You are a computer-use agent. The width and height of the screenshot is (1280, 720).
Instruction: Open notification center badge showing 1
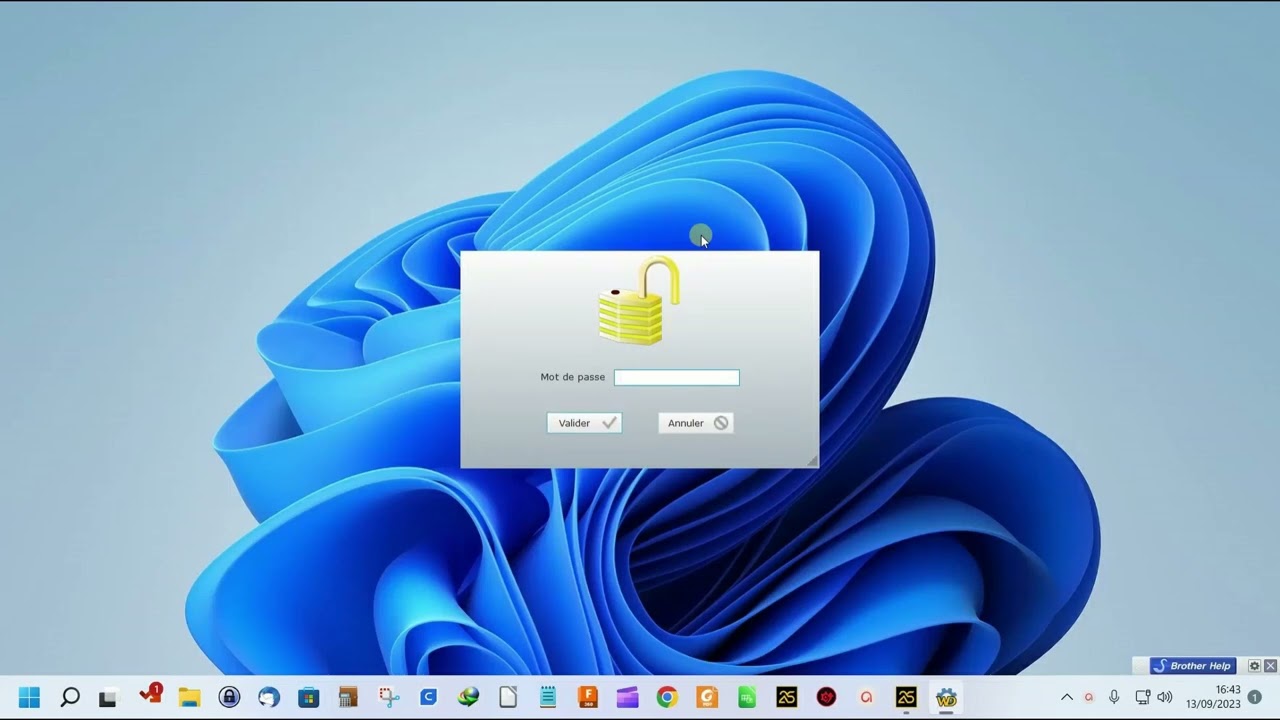click(x=1255, y=697)
